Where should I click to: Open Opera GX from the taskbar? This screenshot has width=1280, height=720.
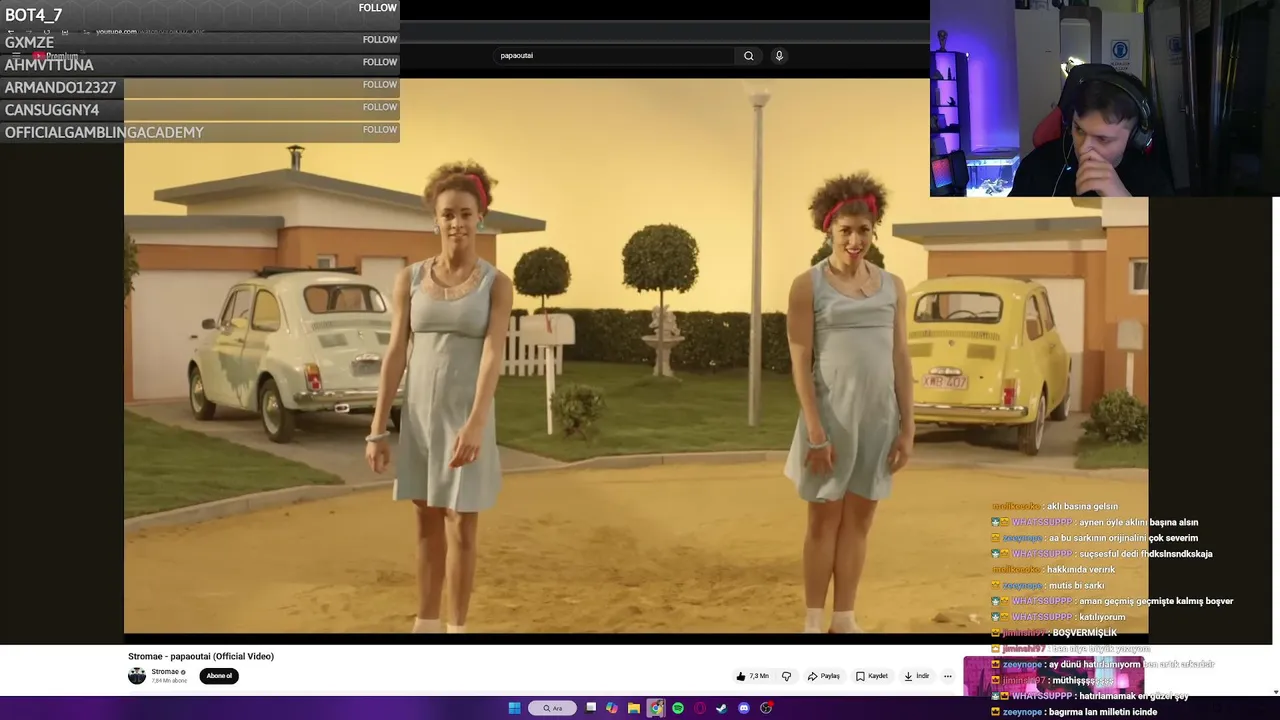pyautogui.click(x=700, y=708)
